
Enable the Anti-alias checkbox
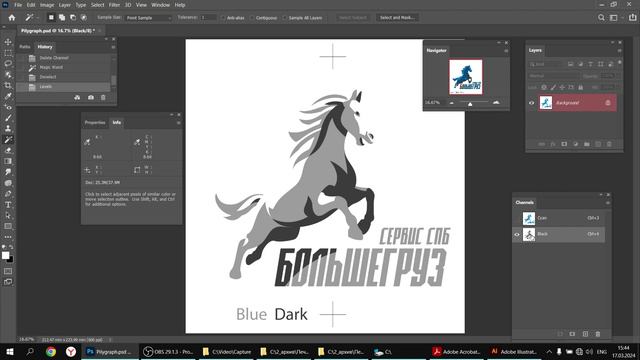[223, 18]
